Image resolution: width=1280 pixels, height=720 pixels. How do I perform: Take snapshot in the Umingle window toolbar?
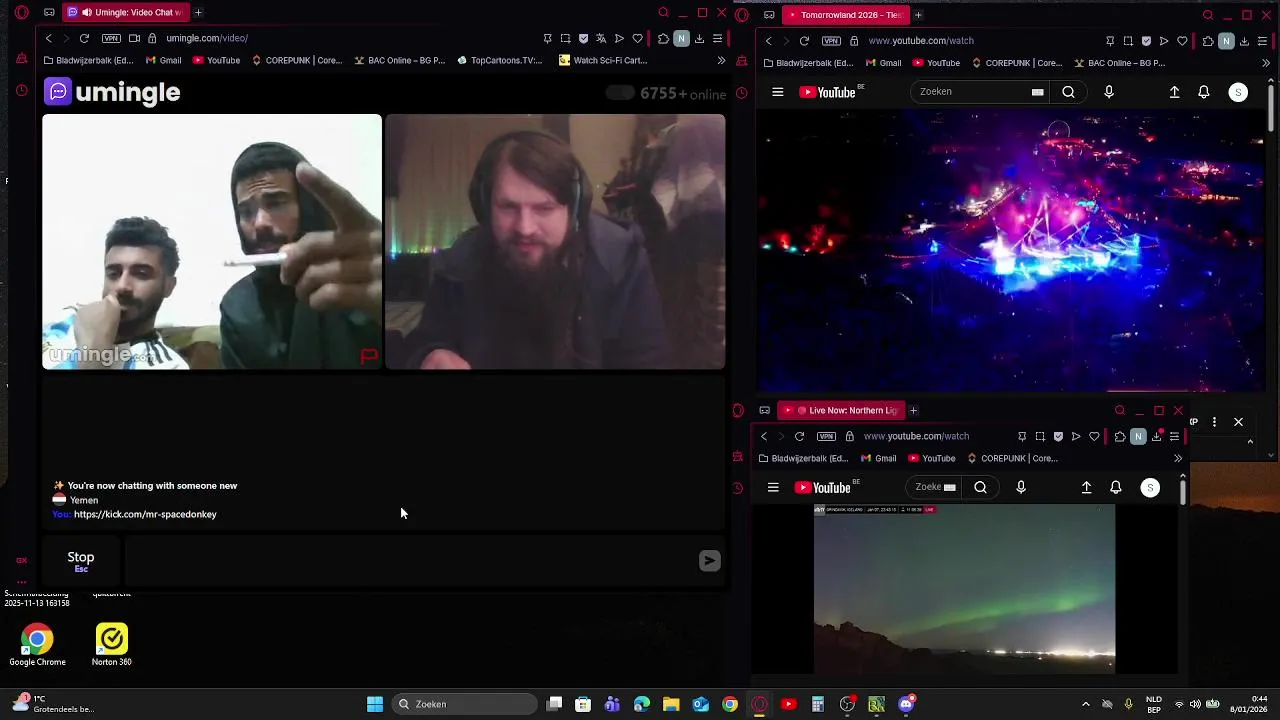[x=565, y=38]
